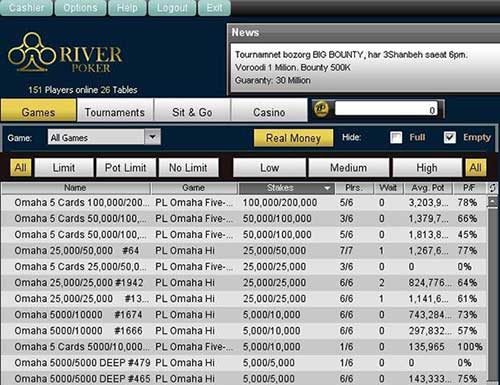Click the 78% P/F value
500x385 pixels.
tap(467, 203)
